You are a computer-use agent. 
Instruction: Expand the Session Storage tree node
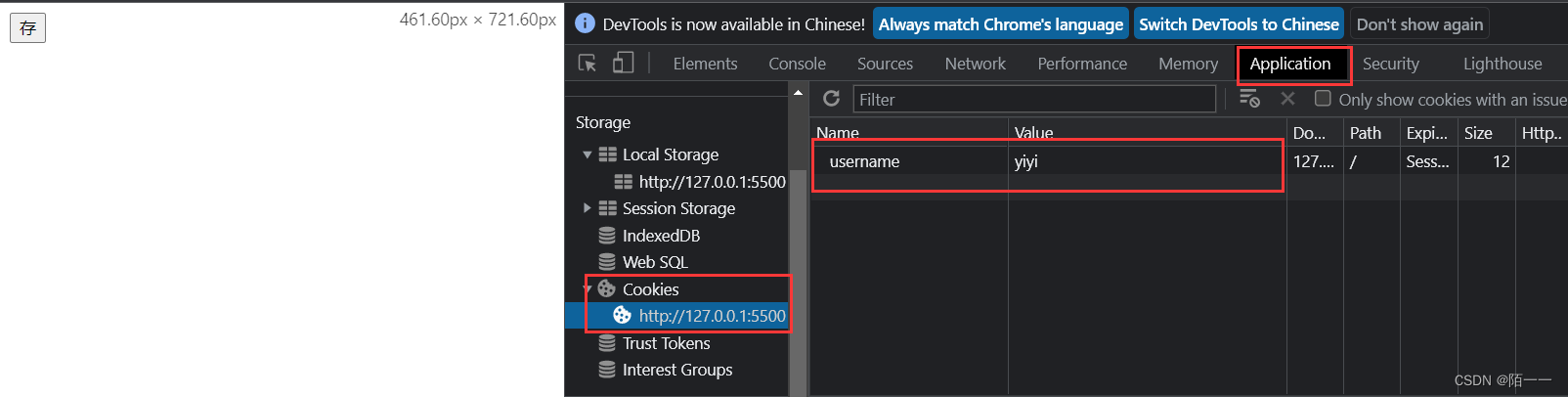pyautogui.click(x=587, y=208)
